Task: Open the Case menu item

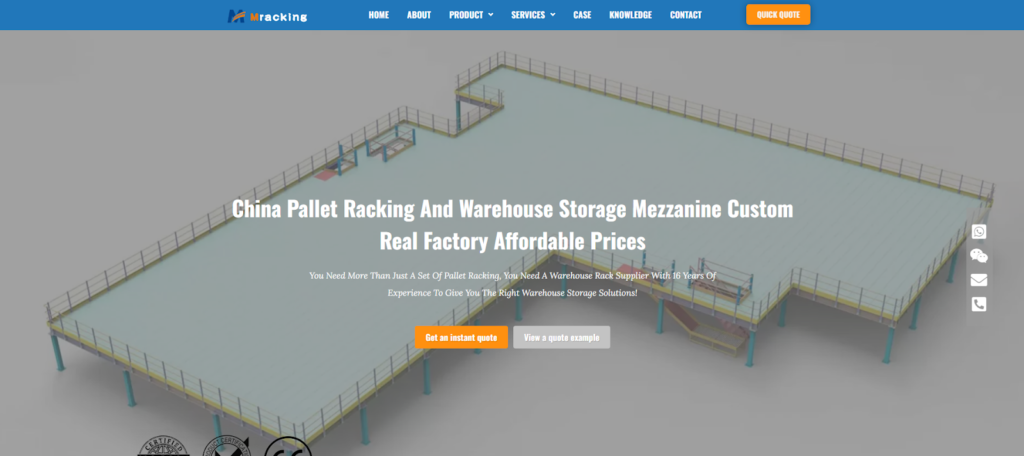Action: coord(582,15)
